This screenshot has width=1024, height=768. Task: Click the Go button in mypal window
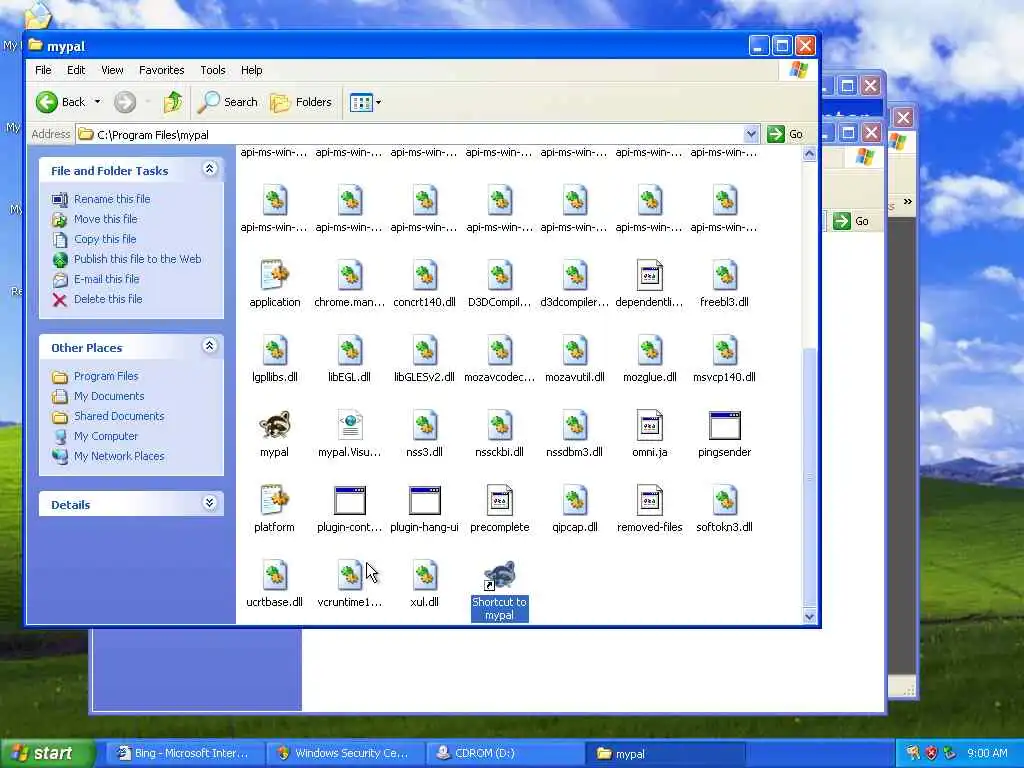pos(787,134)
